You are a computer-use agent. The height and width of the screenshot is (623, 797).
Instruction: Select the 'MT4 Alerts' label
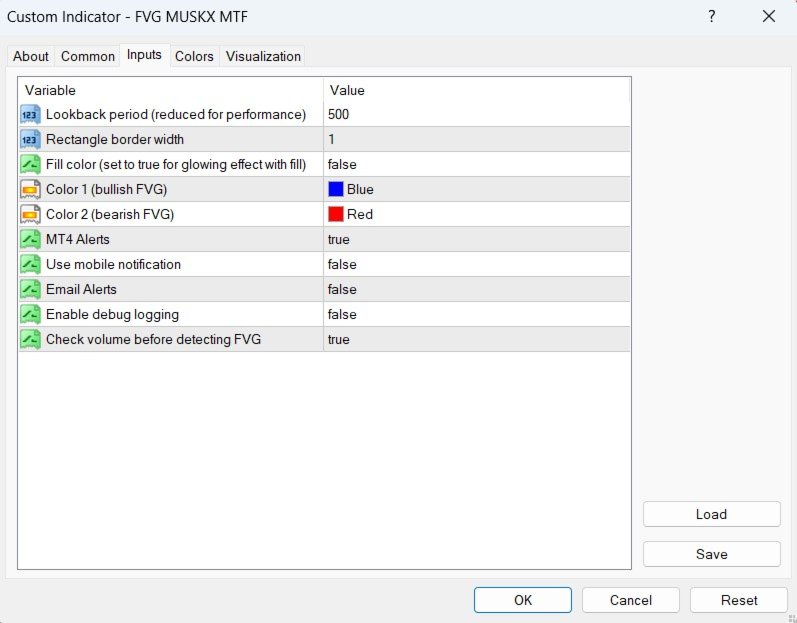point(78,239)
